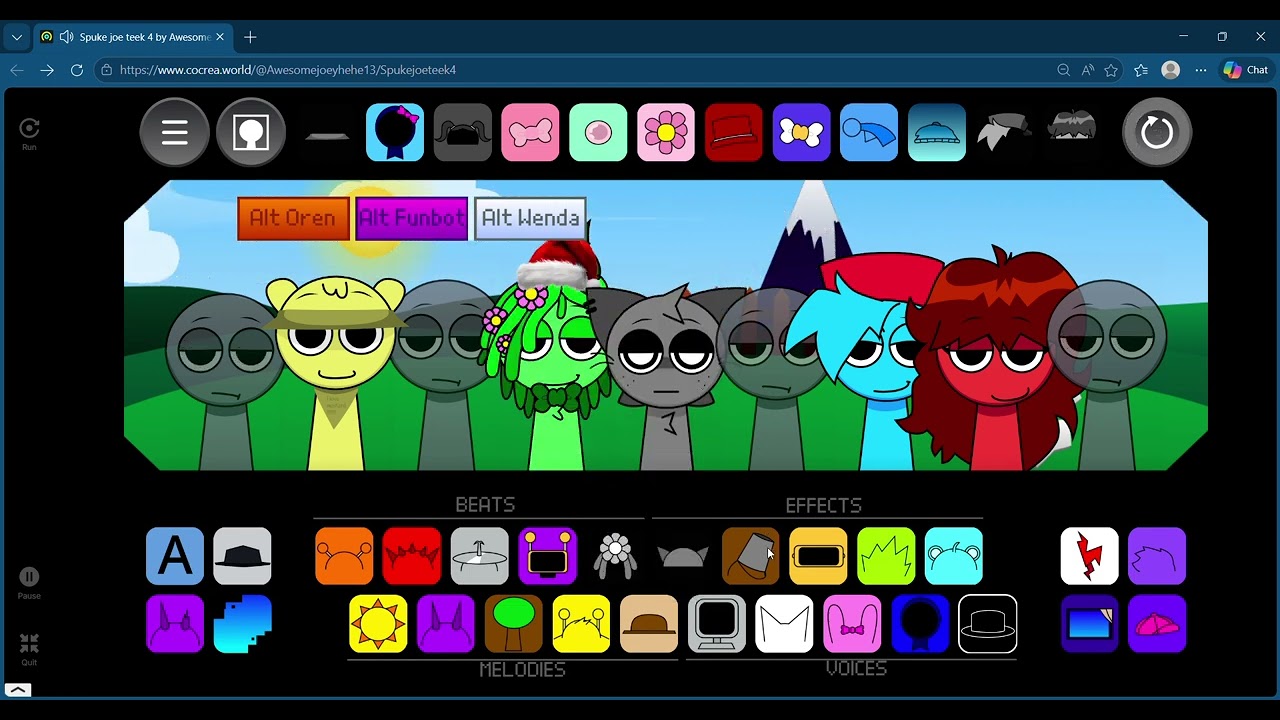This screenshot has width=1280, height=720.
Task: Pick the blue pixel blocks icon
Action: (x=242, y=624)
